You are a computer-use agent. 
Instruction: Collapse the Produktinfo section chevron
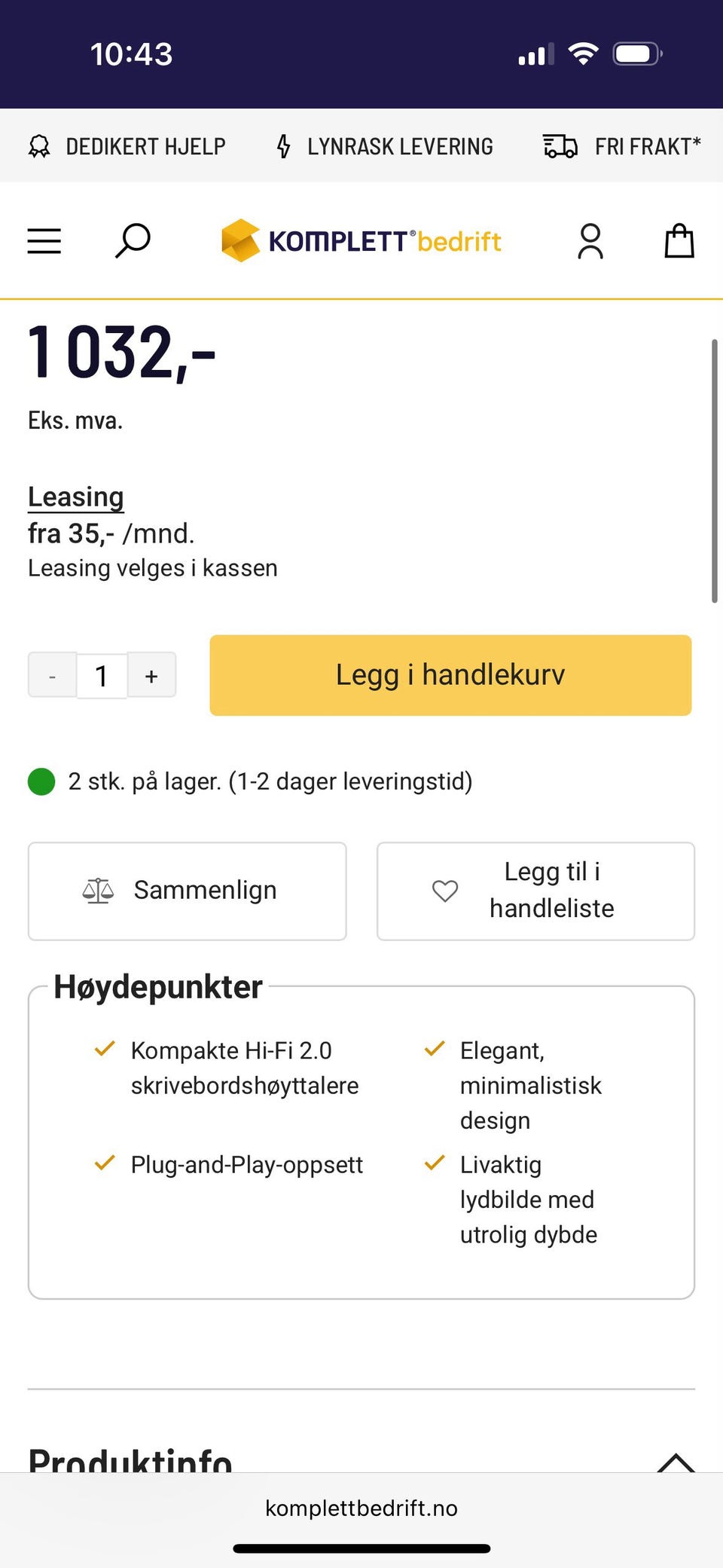(x=676, y=1463)
